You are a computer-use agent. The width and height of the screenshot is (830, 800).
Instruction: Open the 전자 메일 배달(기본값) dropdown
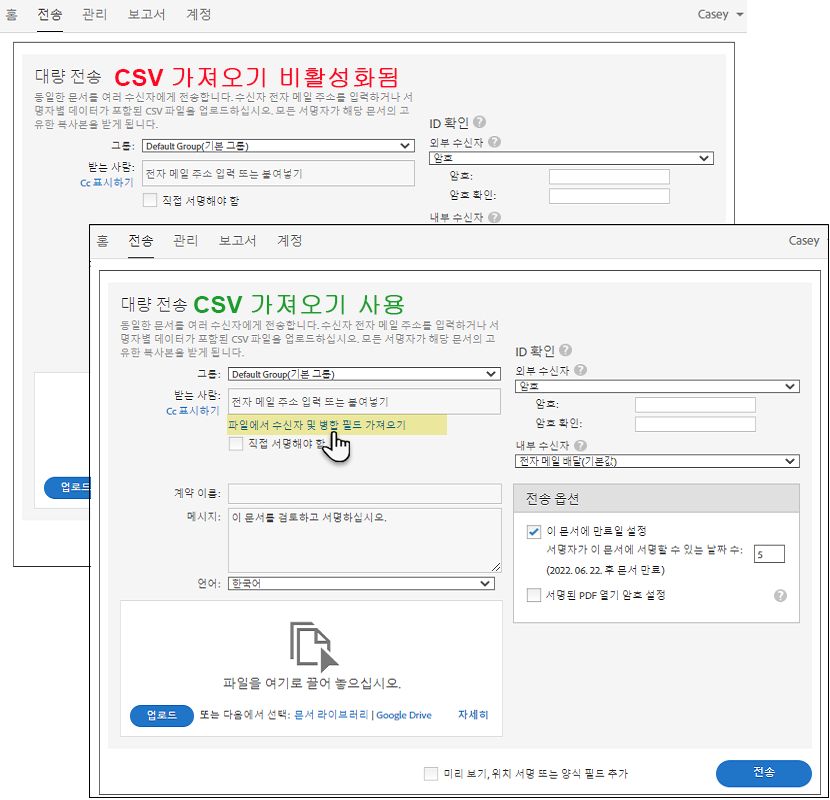(657, 461)
